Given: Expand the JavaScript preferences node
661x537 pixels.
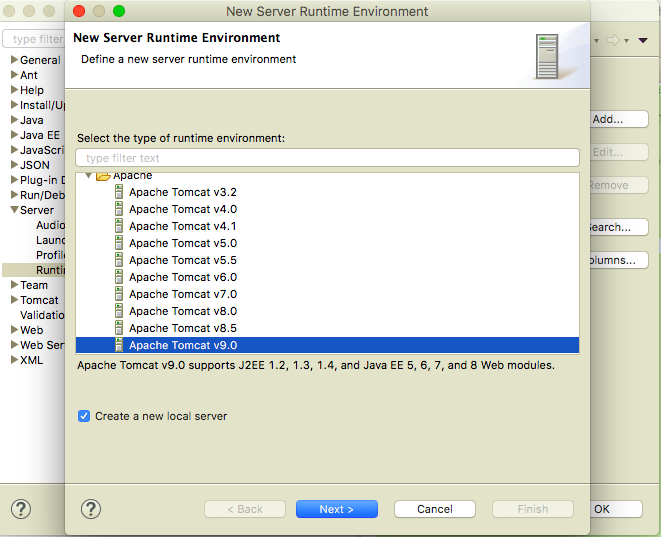Looking at the screenshot, I should (x=14, y=150).
